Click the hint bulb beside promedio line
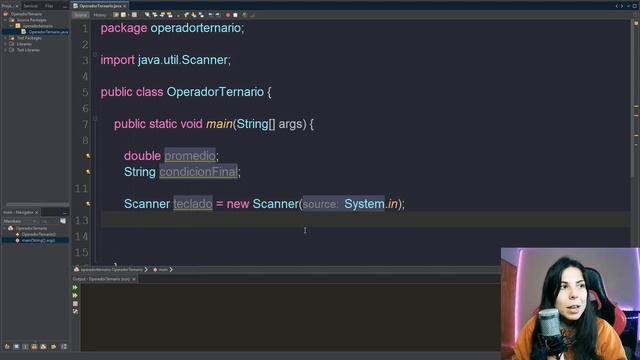 88,156
